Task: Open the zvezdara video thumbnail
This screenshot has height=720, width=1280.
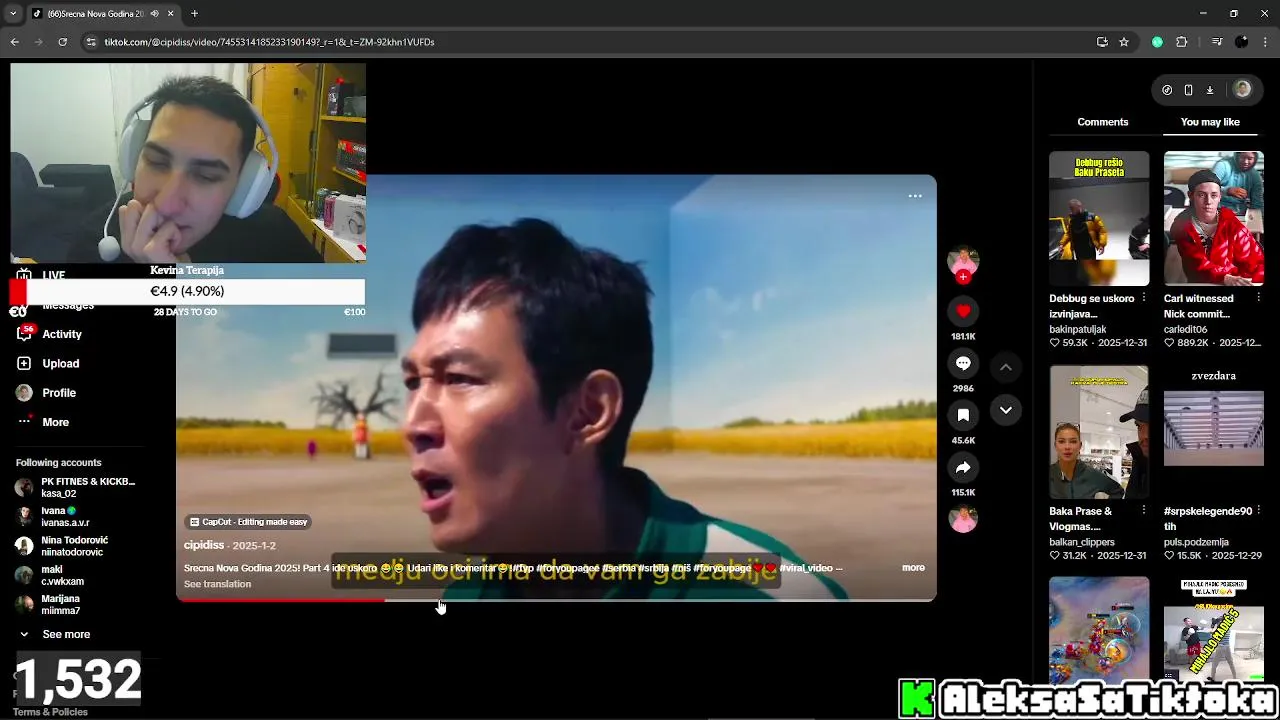Action: point(1213,432)
